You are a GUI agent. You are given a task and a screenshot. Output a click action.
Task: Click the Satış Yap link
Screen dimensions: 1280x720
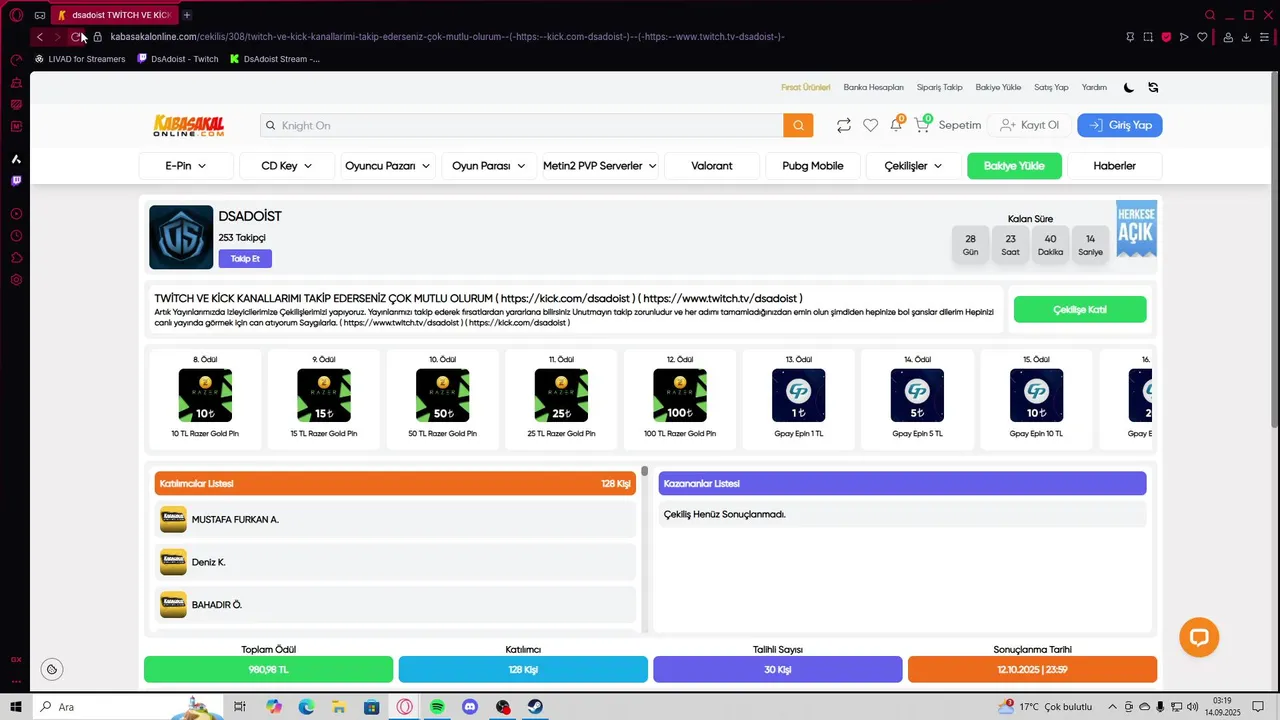click(1051, 87)
